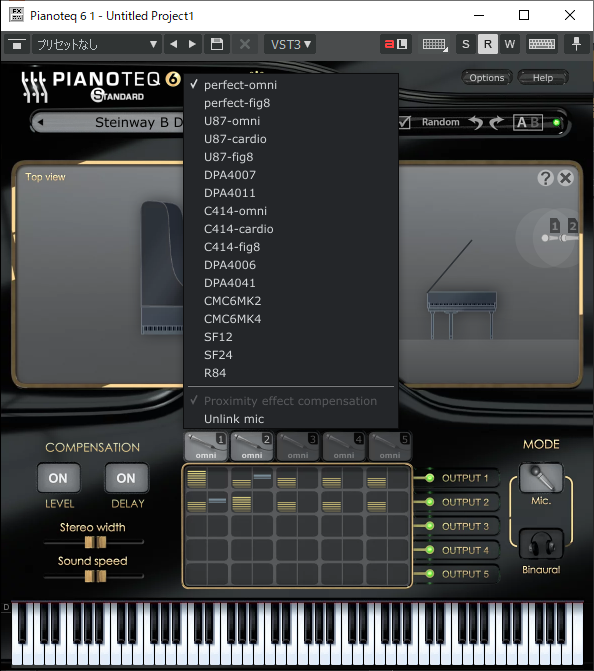Close the microphone view panel
The width and height of the screenshot is (594, 671).
click(x=565, y=178)
